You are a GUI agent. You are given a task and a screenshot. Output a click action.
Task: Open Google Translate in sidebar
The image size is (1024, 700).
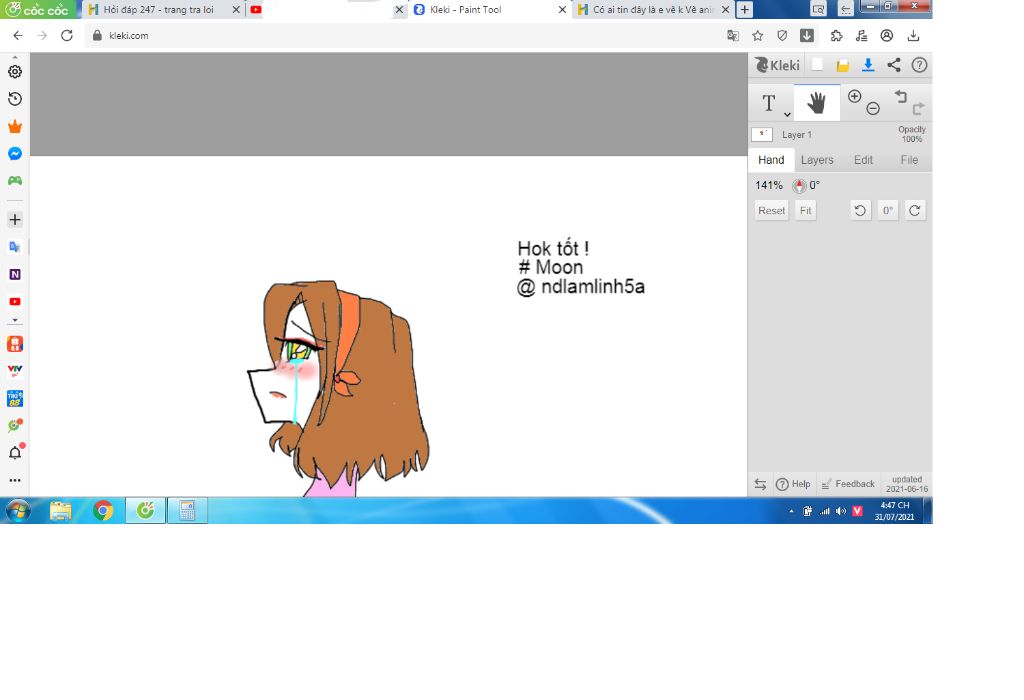click(15, 247)
